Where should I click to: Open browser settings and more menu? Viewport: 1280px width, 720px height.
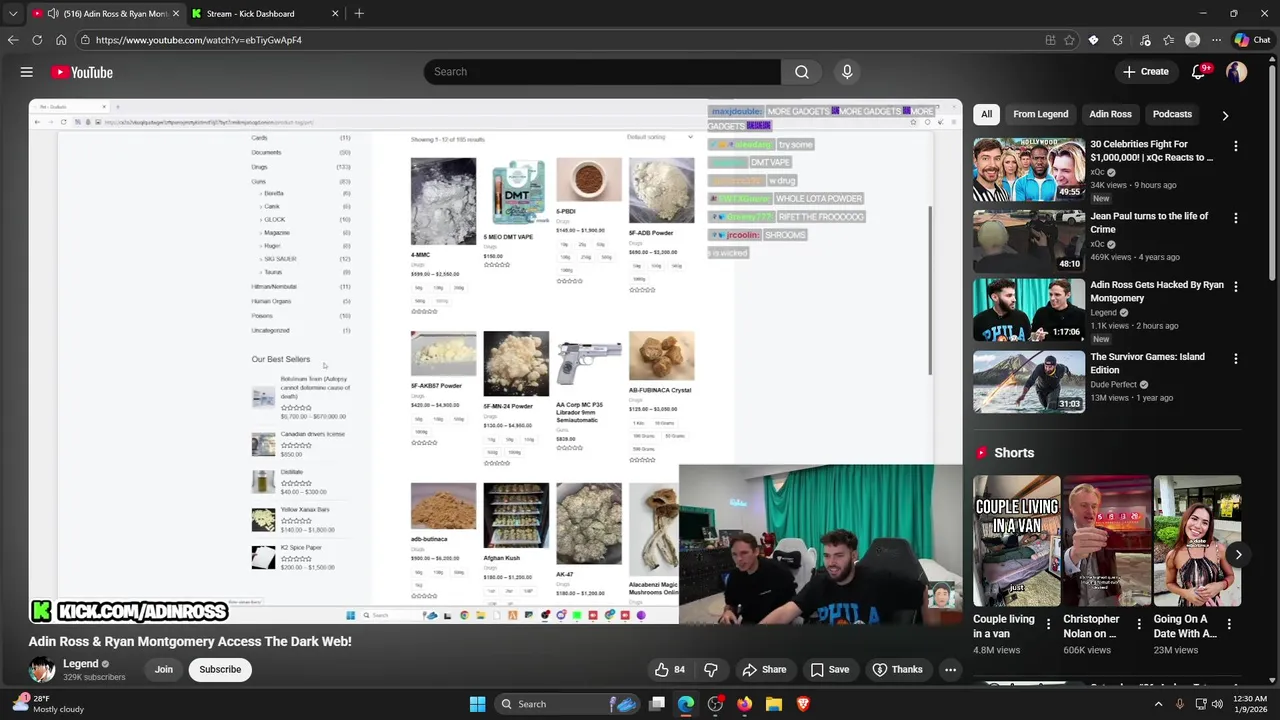1216,40
